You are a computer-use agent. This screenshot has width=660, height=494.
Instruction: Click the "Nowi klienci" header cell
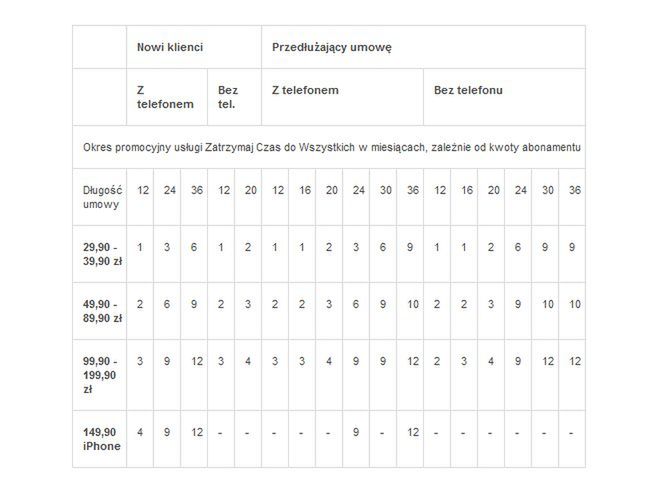pos(194,47)
